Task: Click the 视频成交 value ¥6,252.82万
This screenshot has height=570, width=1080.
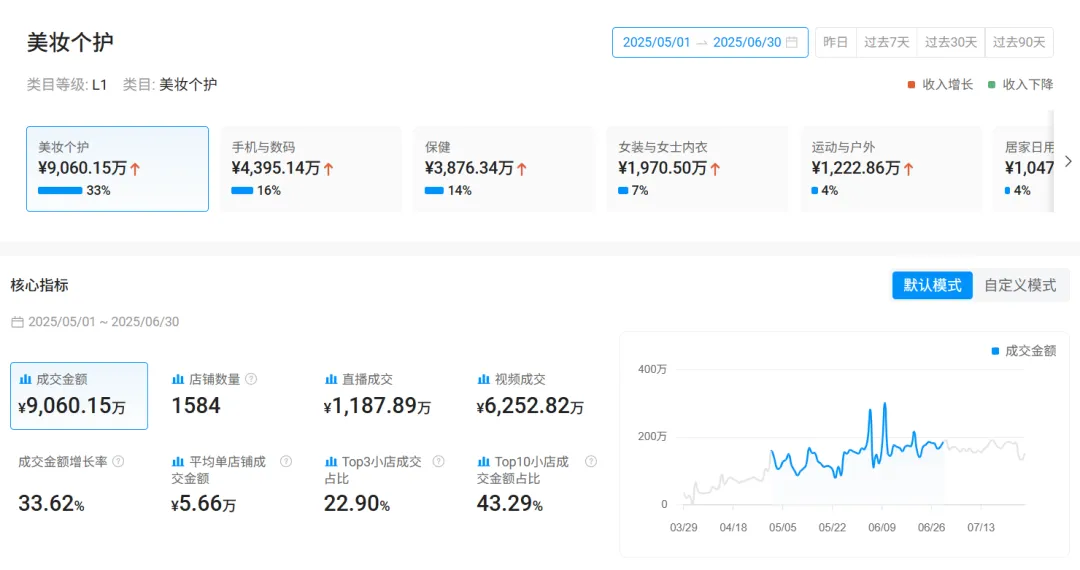Action: [x=530, y=406]
